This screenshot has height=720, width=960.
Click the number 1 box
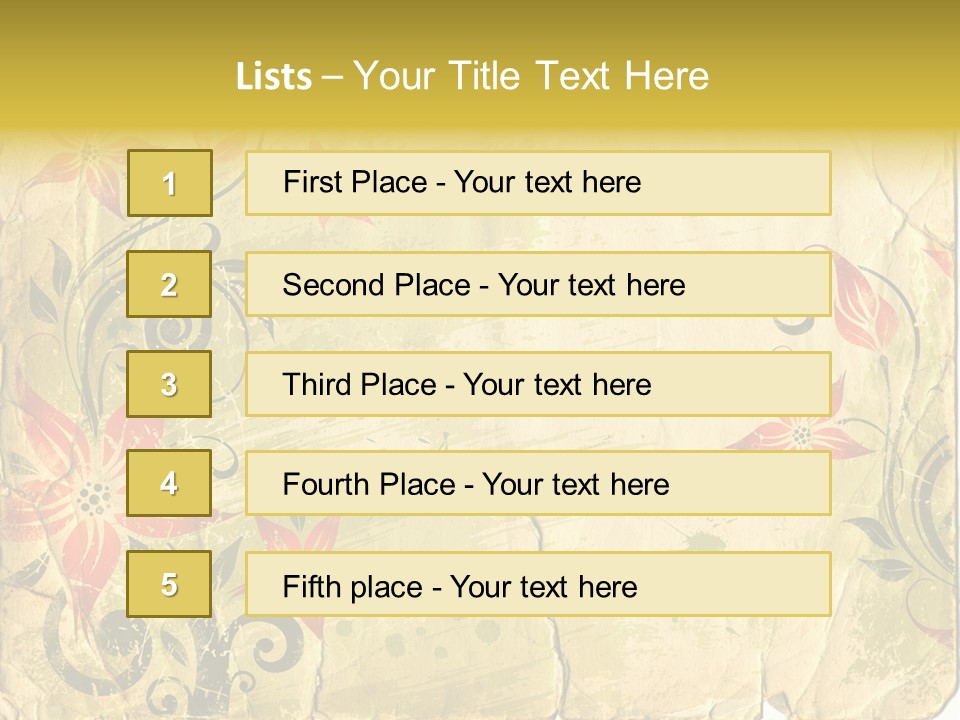170,183
